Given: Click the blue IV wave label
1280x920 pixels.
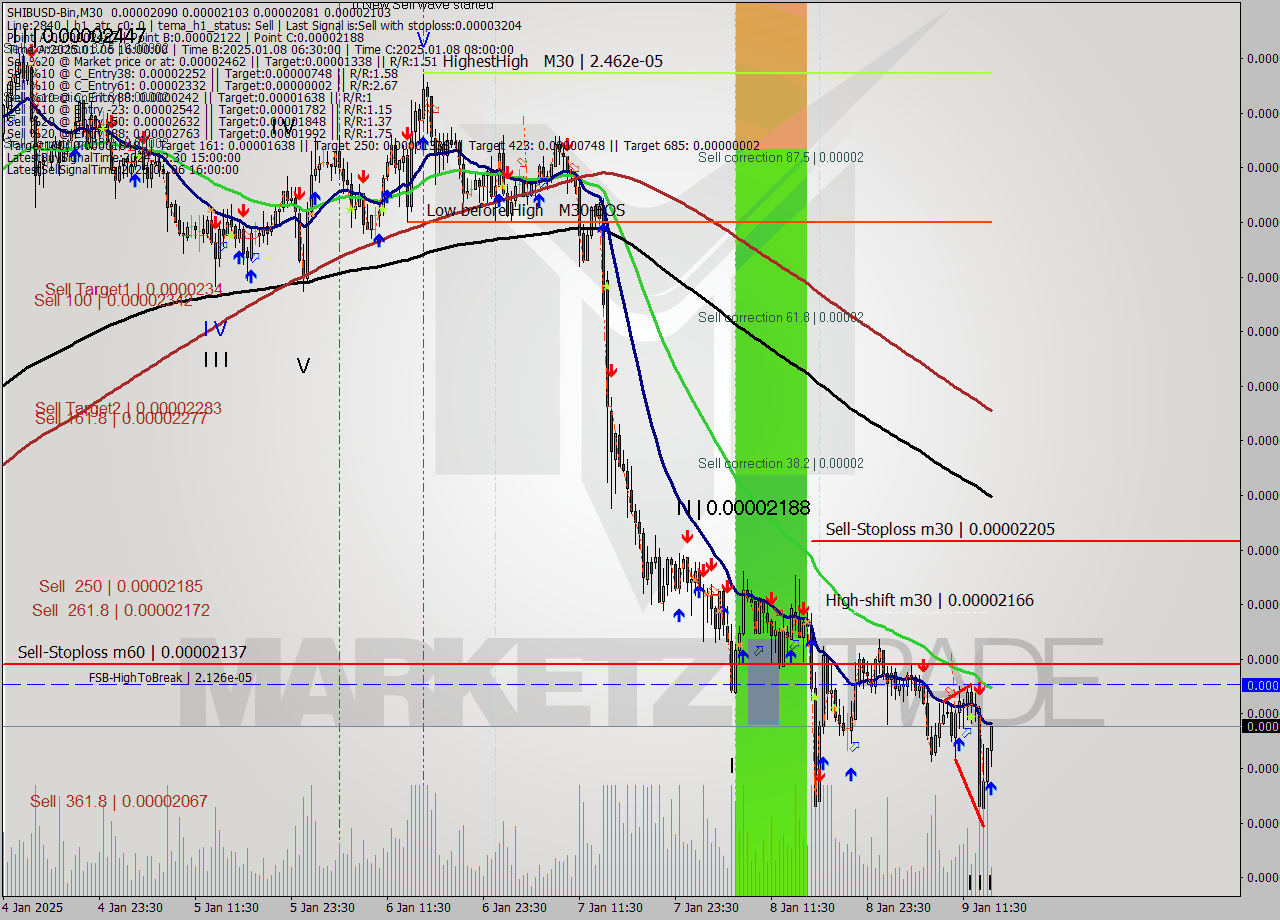Looking at the screenshot, I should click(x=215, y=327).
